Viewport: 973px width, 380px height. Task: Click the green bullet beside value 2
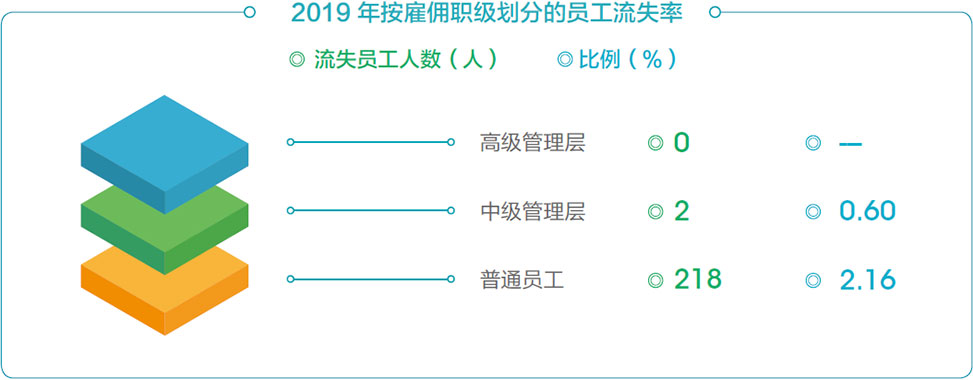[655, 211]
